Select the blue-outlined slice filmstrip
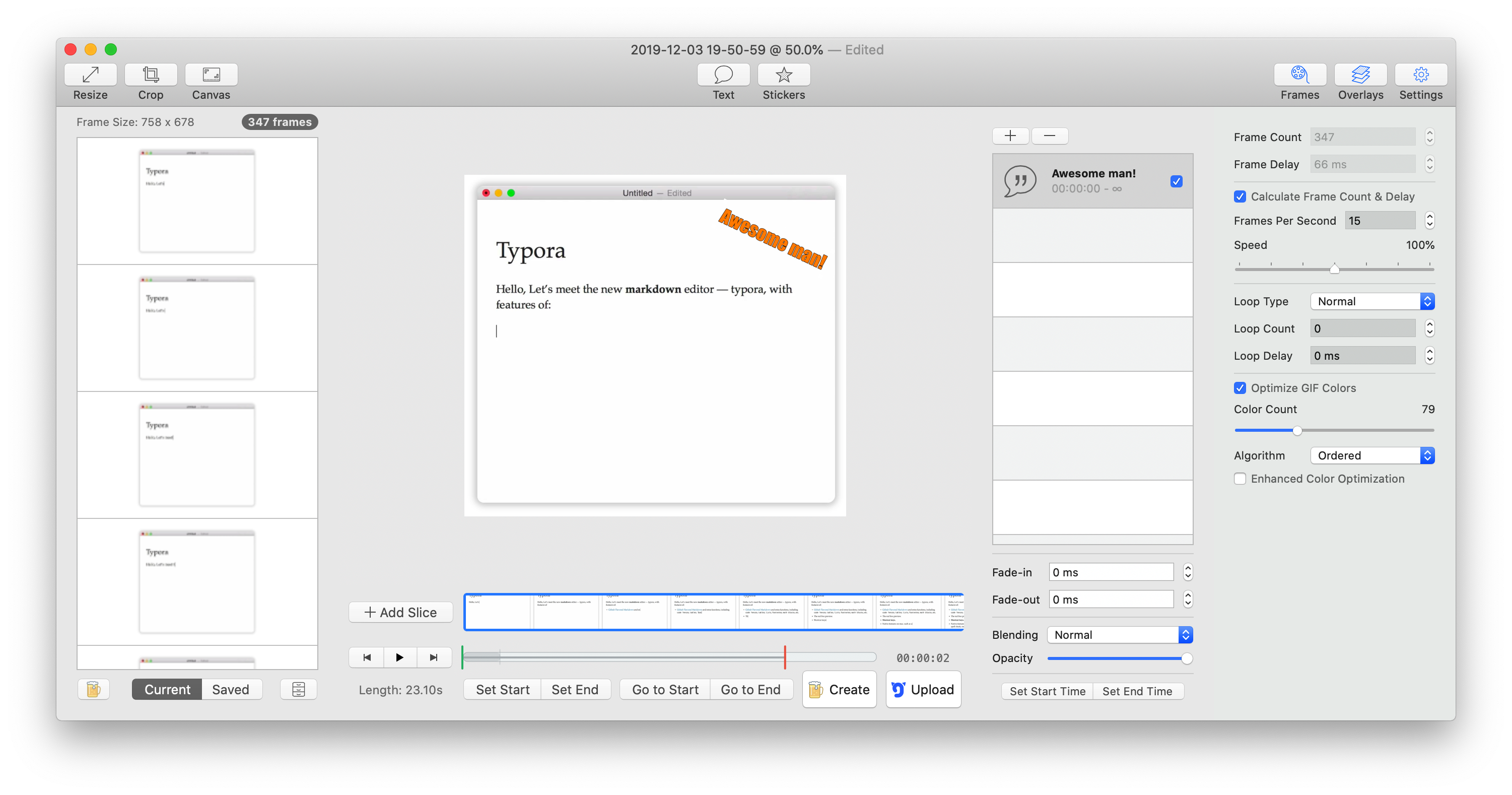The height and width of the screenshot is (795, 1512). [x=714, y=612]
